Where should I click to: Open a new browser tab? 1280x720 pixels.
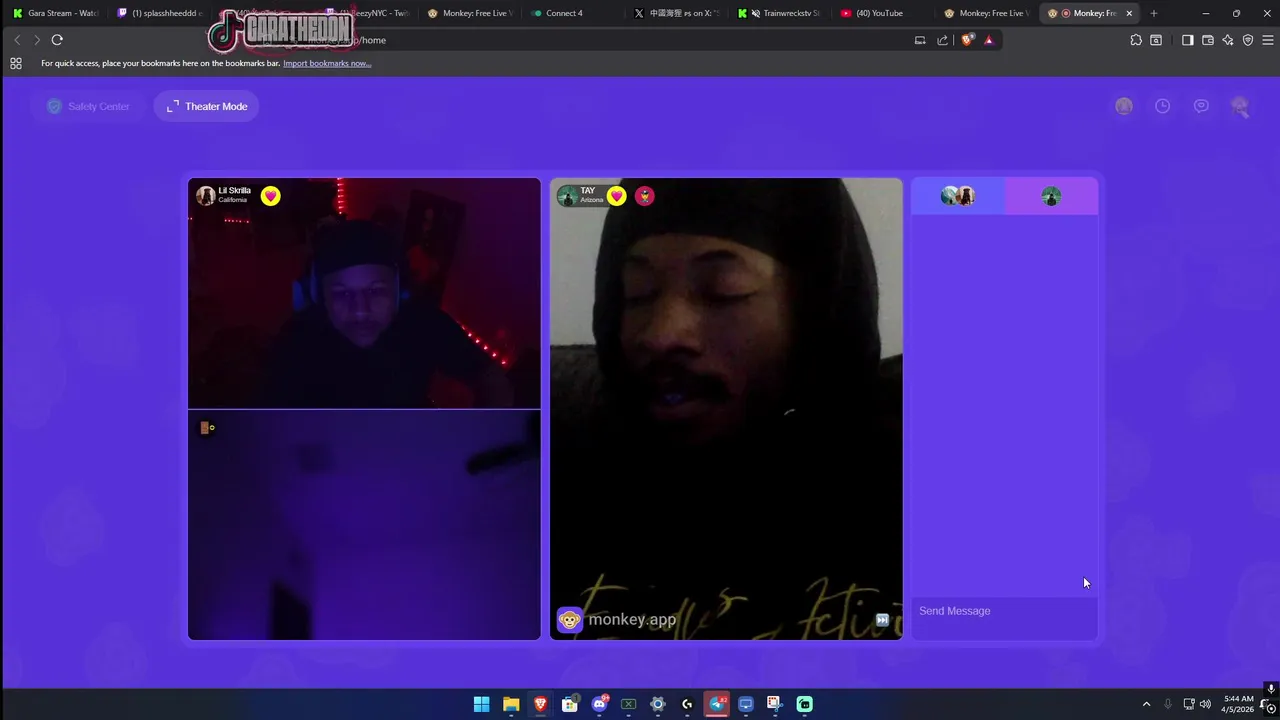1154,13
